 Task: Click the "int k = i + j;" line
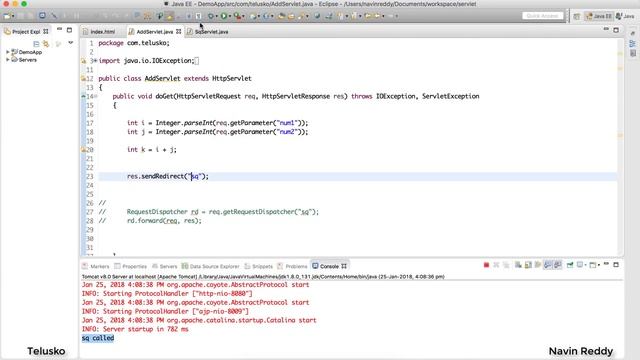[x=151, y=150]
